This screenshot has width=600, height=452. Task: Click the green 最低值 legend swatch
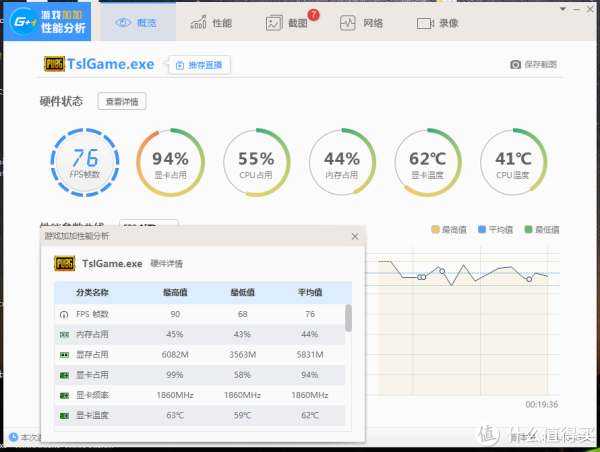528,229
